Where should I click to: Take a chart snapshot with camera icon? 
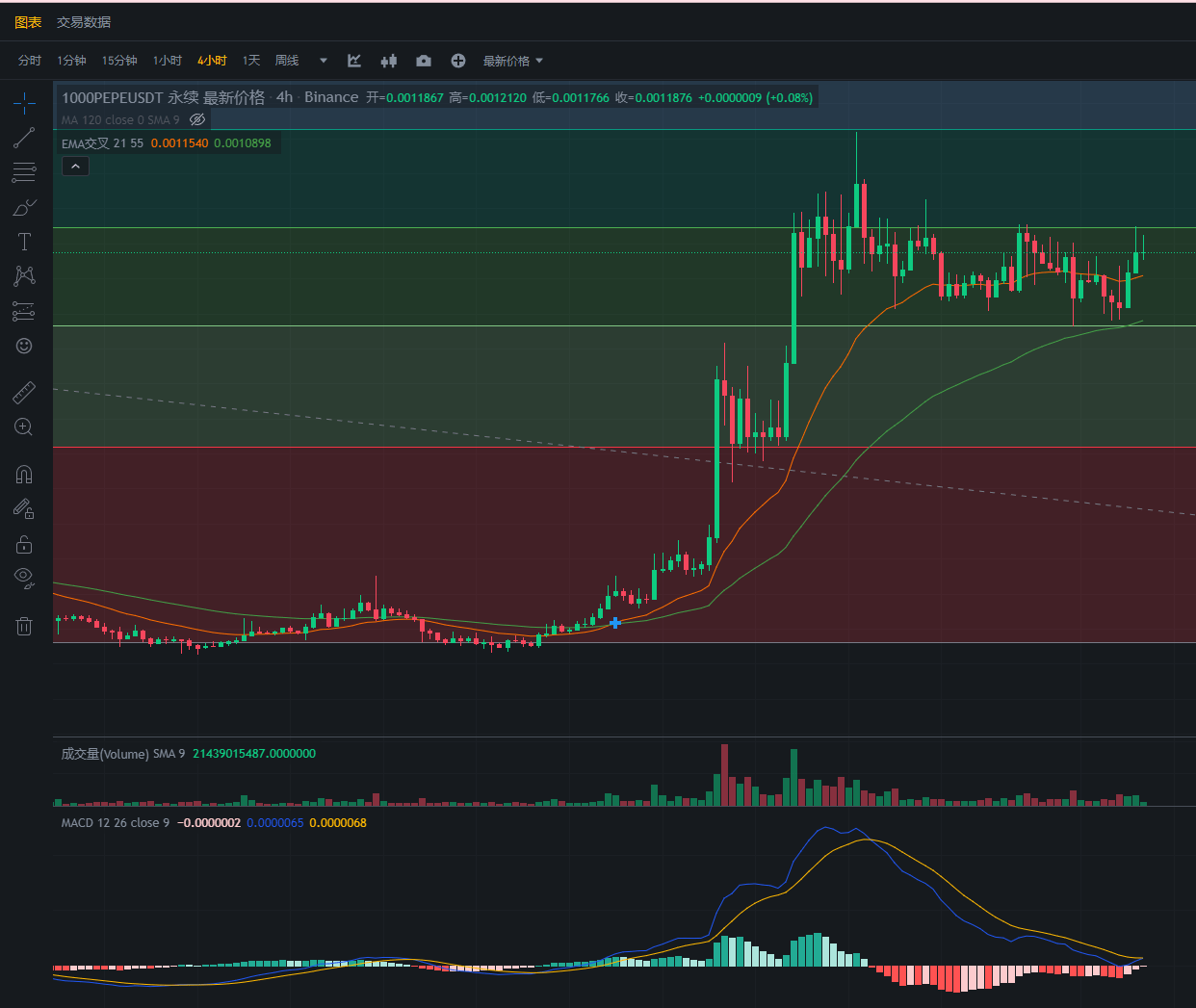click(x=424, y=61)
